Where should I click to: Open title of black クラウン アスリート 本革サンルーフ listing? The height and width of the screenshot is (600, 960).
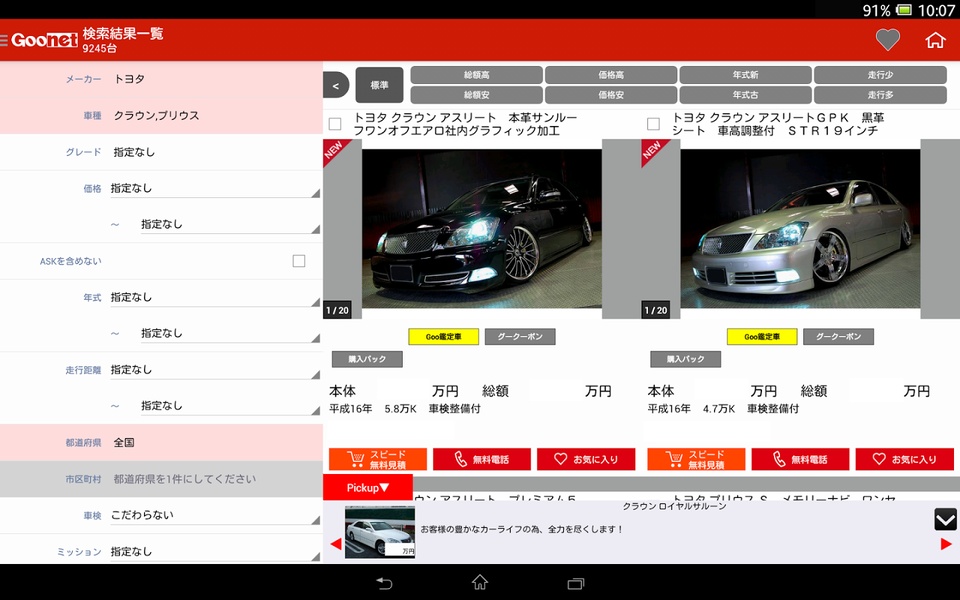coord(465,124)
